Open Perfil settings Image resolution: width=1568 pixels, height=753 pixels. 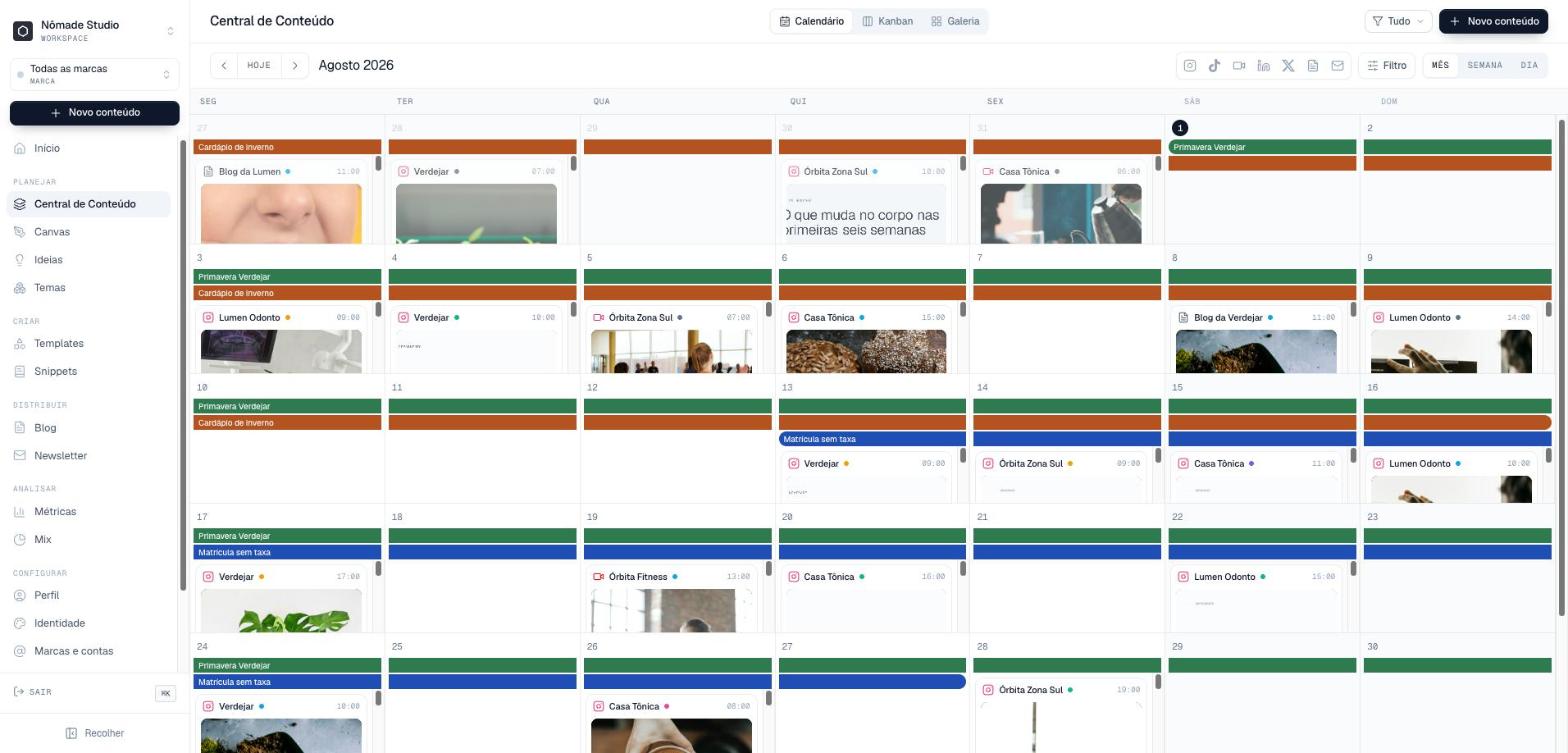point(90,596)
